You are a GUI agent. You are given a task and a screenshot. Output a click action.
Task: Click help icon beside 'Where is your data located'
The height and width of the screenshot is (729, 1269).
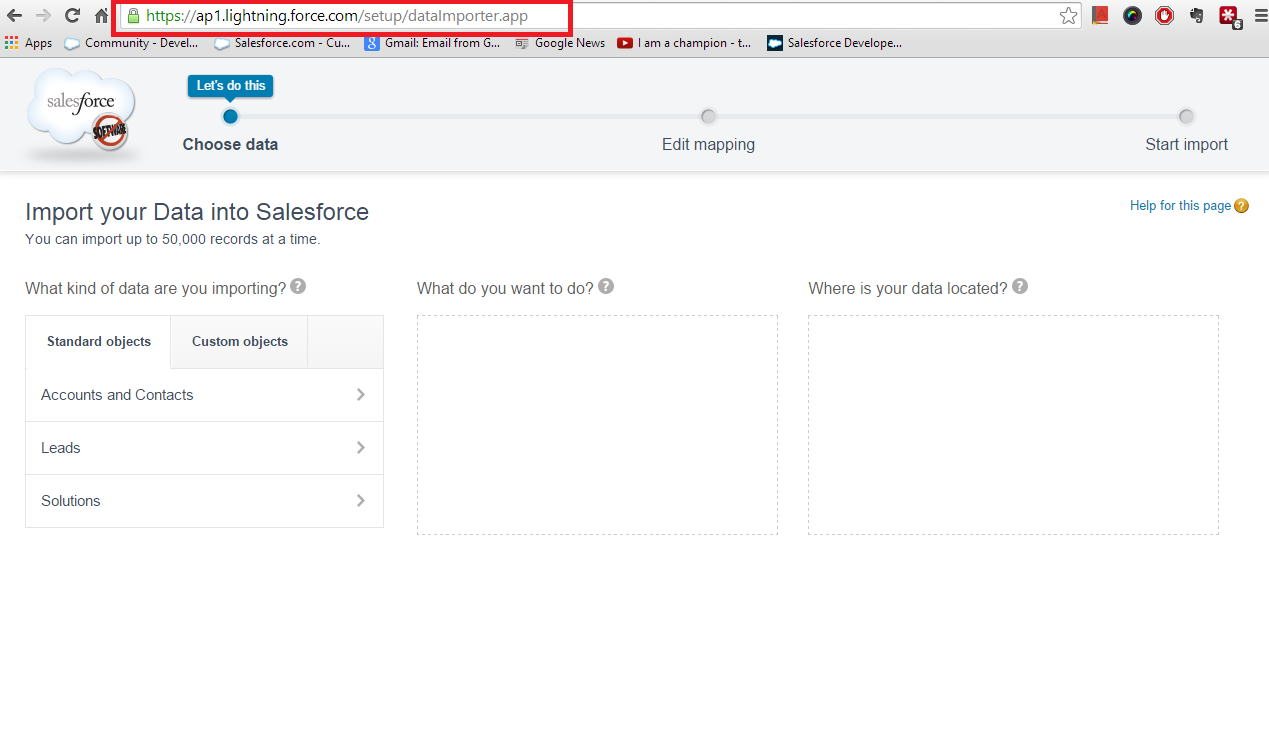click(x=1019, y=287)
